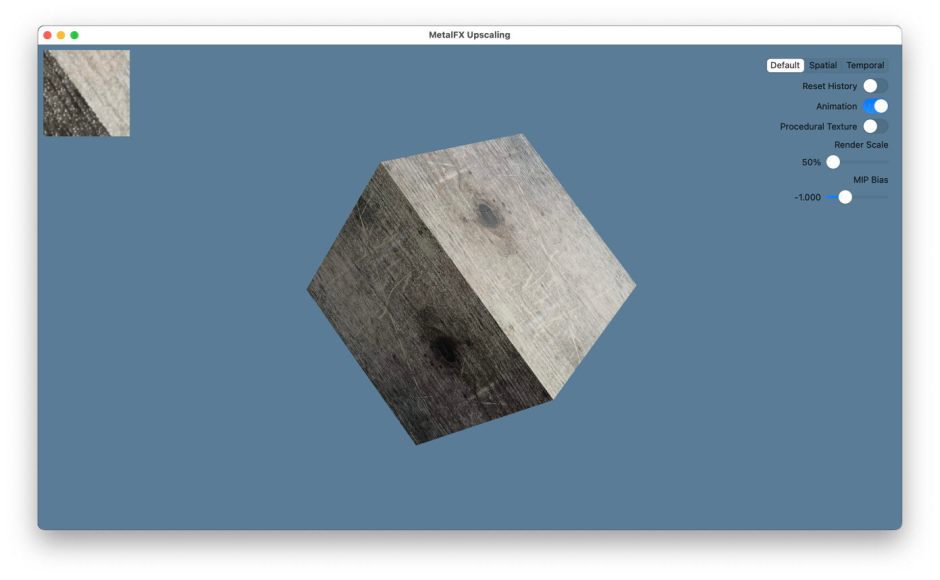
Task: Click the dark knot on the cube's top face
Action: pos(486,212)
